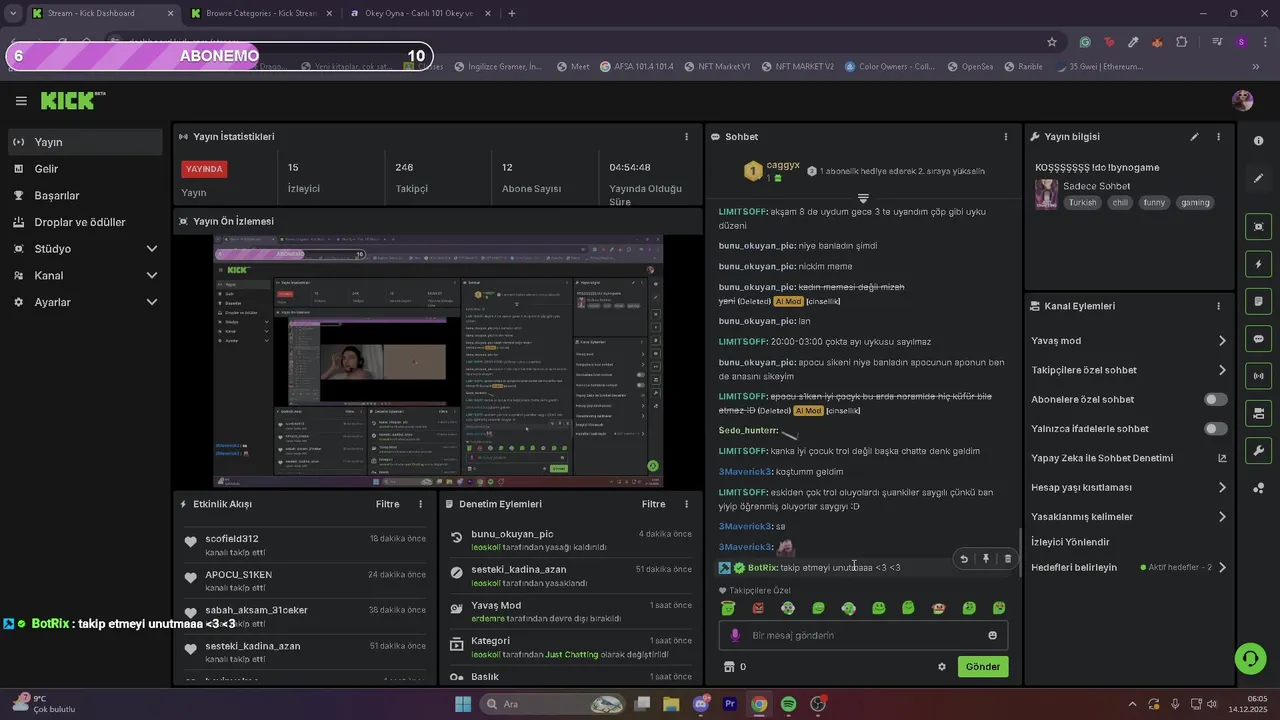Select Yayın in the sidebar

(x=86, y=142)
